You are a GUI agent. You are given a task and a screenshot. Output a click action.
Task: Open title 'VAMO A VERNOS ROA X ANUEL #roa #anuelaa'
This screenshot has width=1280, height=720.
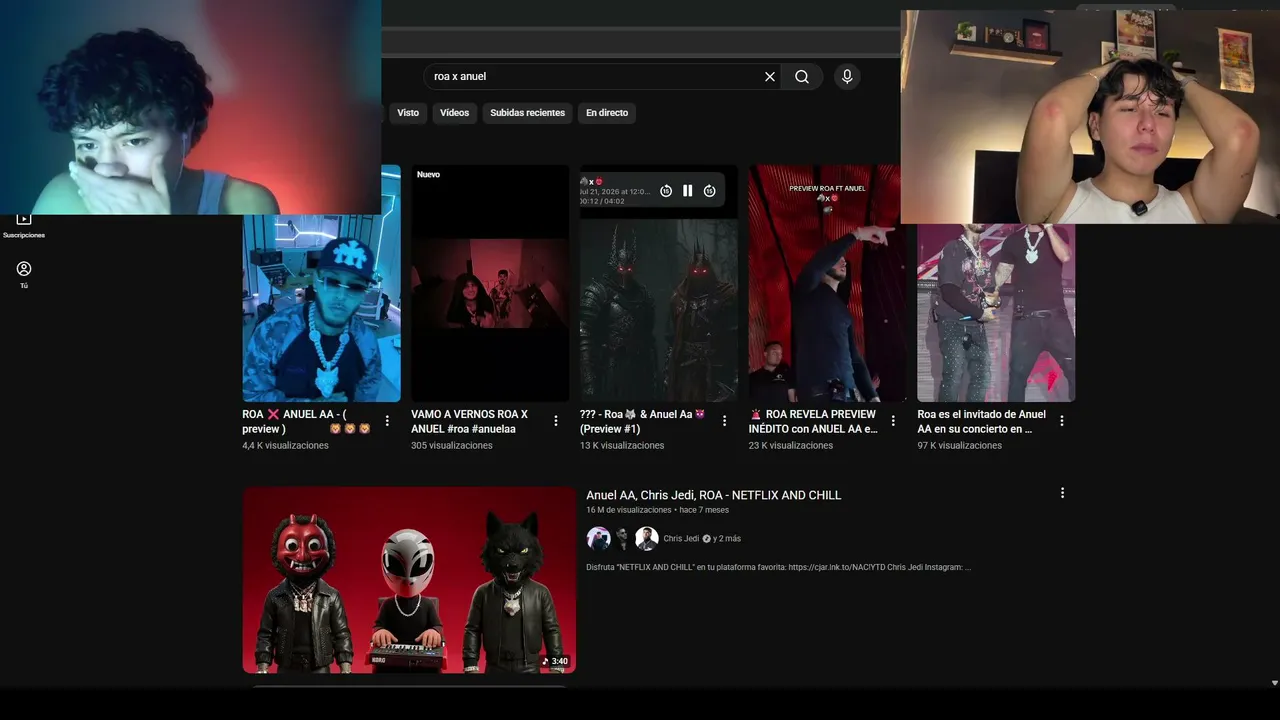point(469,421)
